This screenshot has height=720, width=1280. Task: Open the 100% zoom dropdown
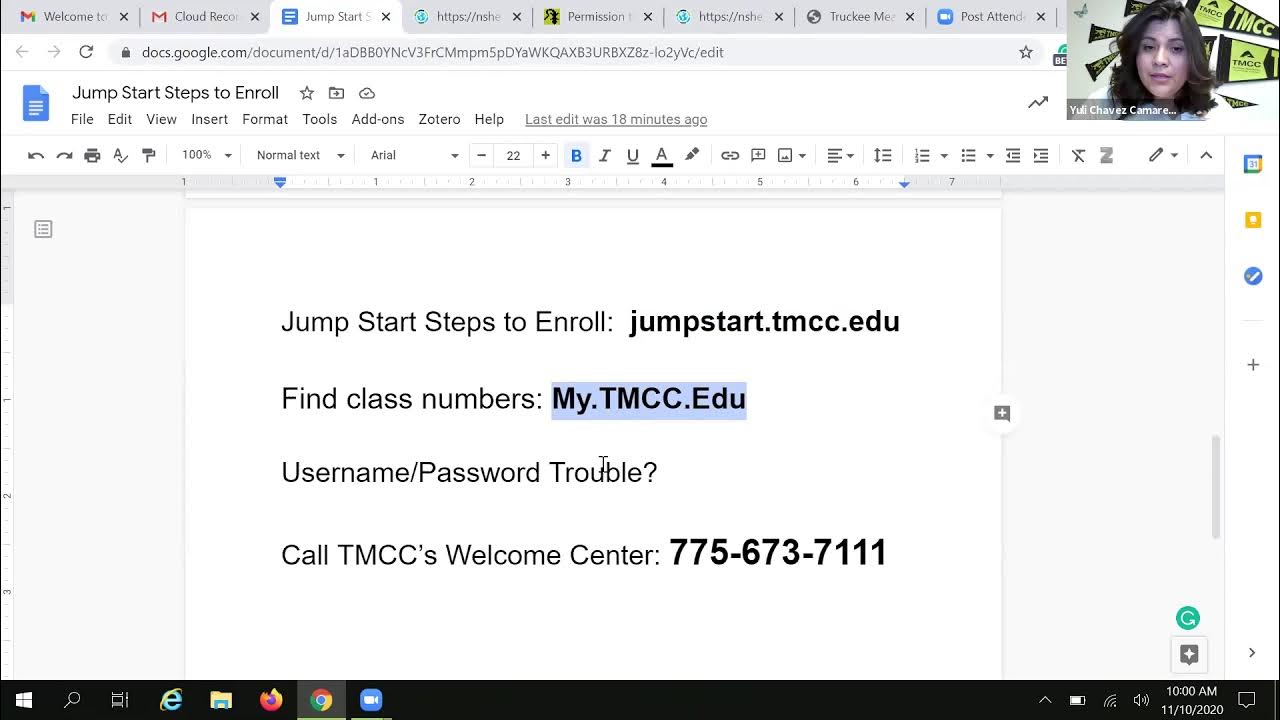(206, 155)
